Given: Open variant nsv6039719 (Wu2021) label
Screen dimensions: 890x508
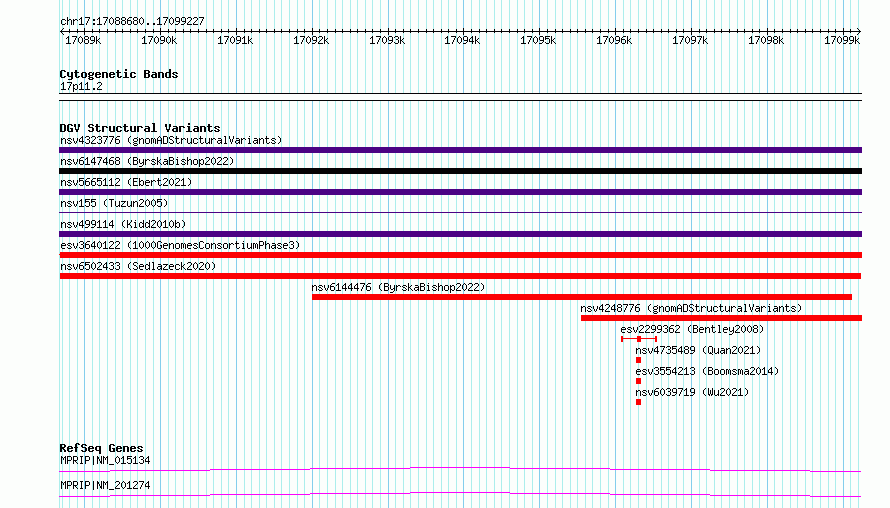Looking at the screenshot, I should point(692,392).
